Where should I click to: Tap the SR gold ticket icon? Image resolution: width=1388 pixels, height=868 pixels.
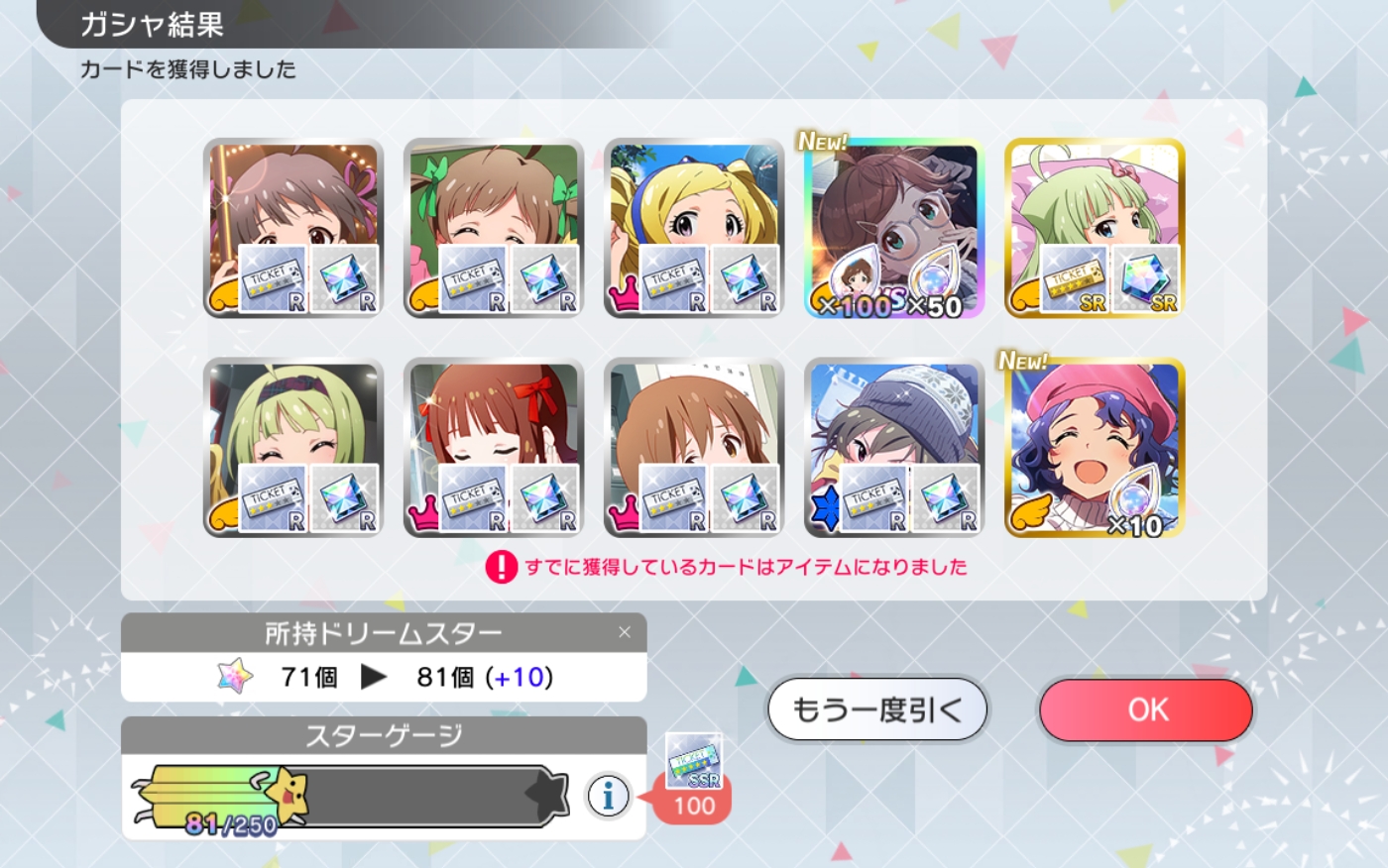[1075, 279]
